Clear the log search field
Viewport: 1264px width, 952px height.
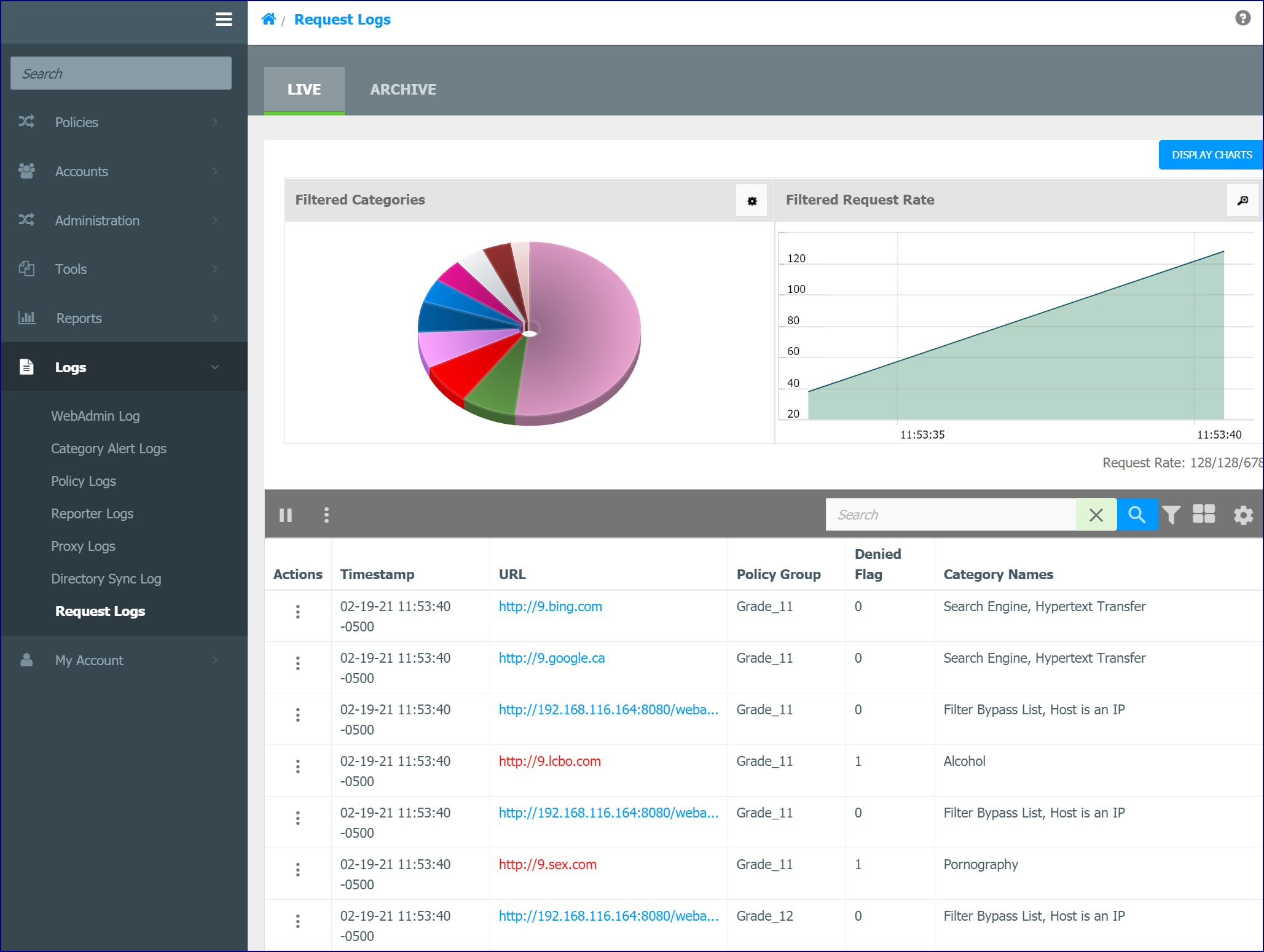[x=1096, y=515]
